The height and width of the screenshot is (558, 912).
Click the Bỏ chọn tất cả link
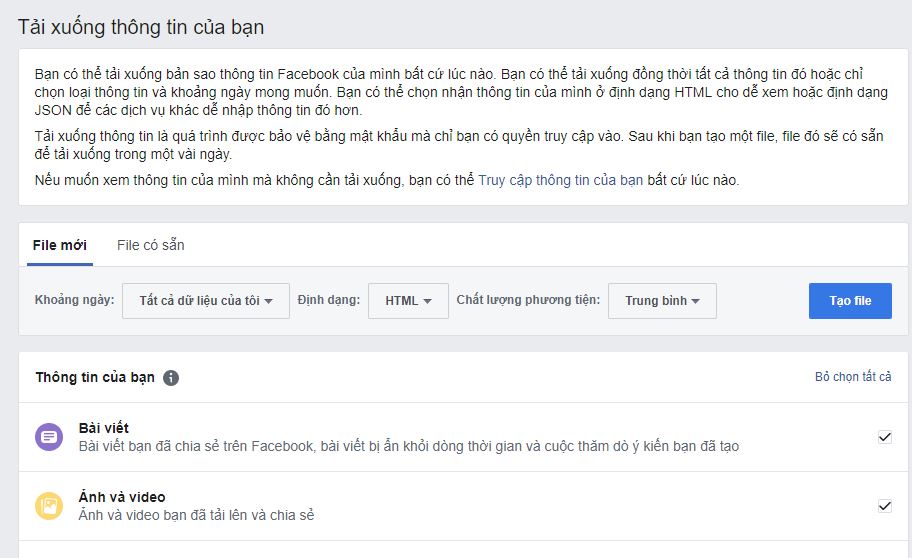853,377
